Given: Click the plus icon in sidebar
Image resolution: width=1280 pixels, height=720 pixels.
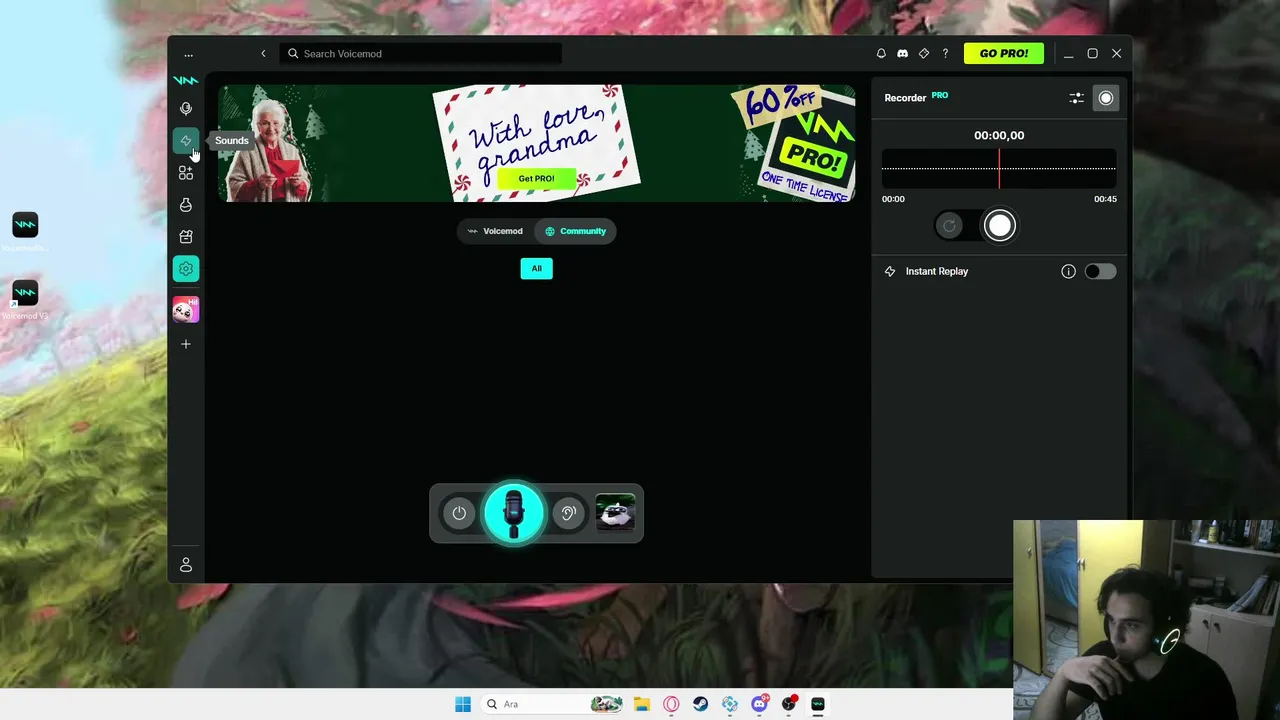Looking at the screenshot, I should (x=186, y=344).
